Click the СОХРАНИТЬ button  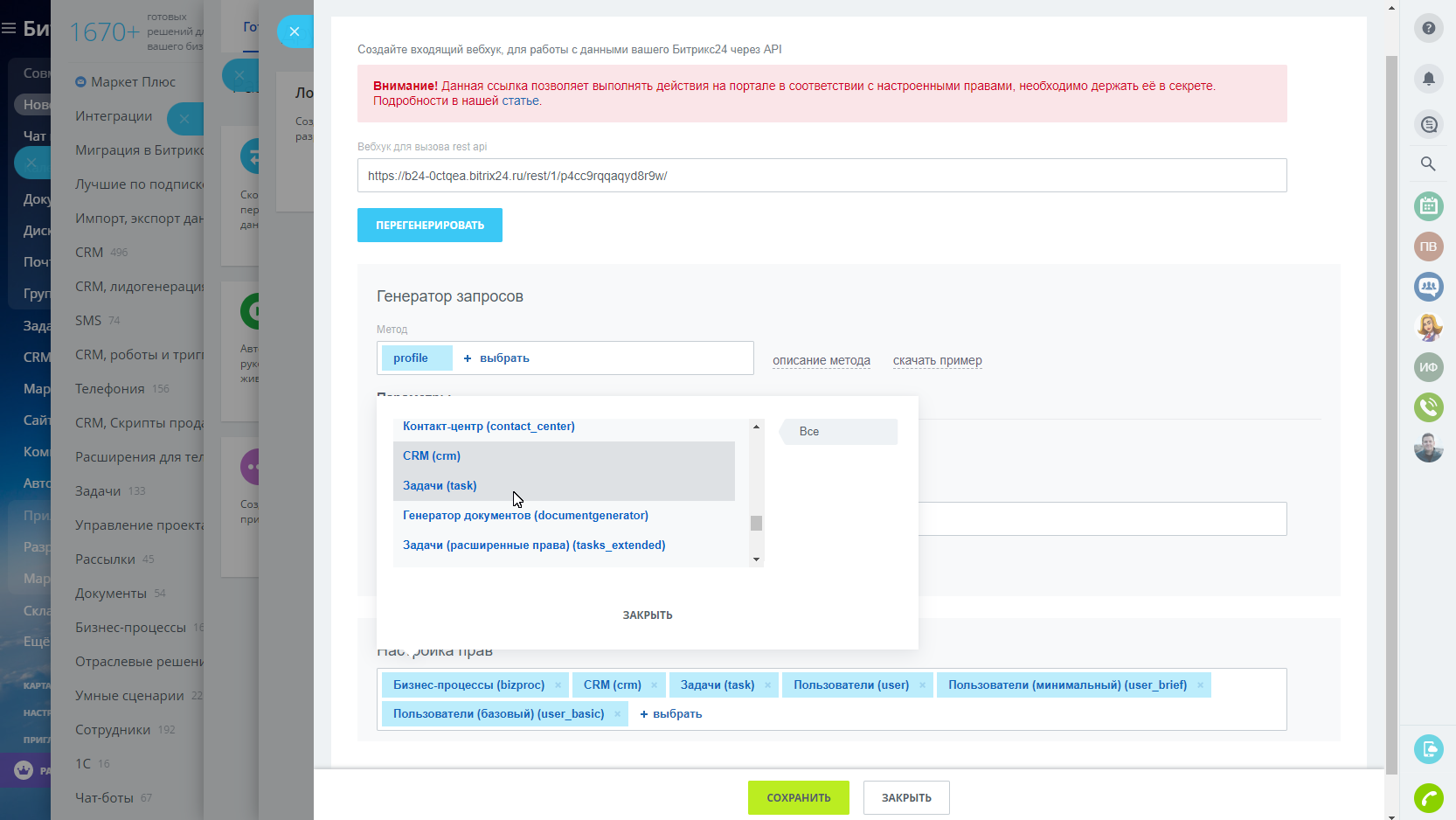[799, 798]
